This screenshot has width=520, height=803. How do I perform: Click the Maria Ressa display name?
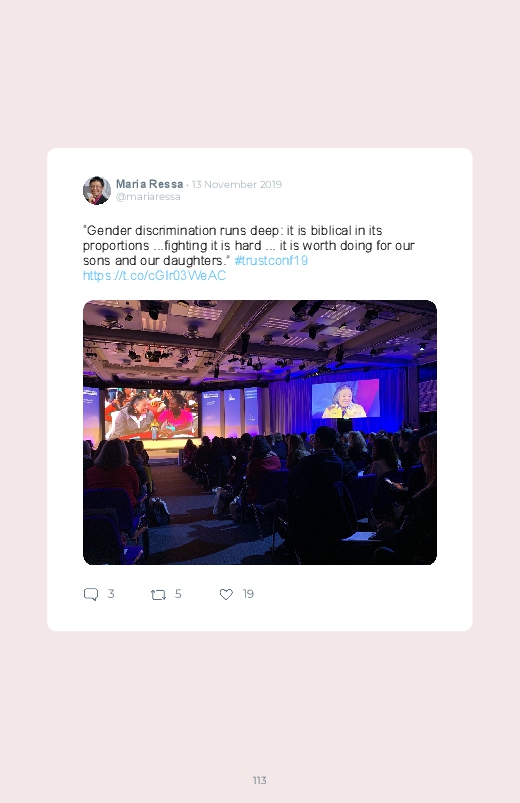[150, 184]
